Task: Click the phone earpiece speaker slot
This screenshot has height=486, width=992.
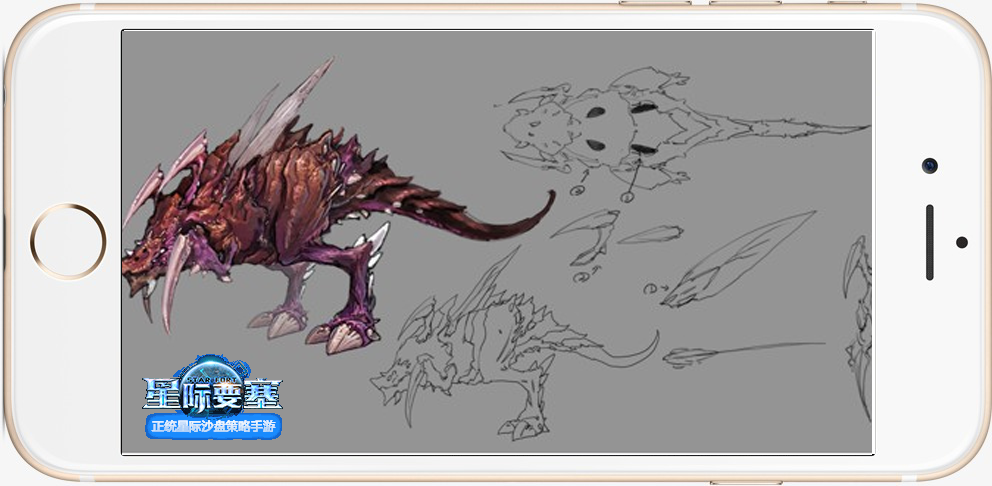Action: (929, 242)
